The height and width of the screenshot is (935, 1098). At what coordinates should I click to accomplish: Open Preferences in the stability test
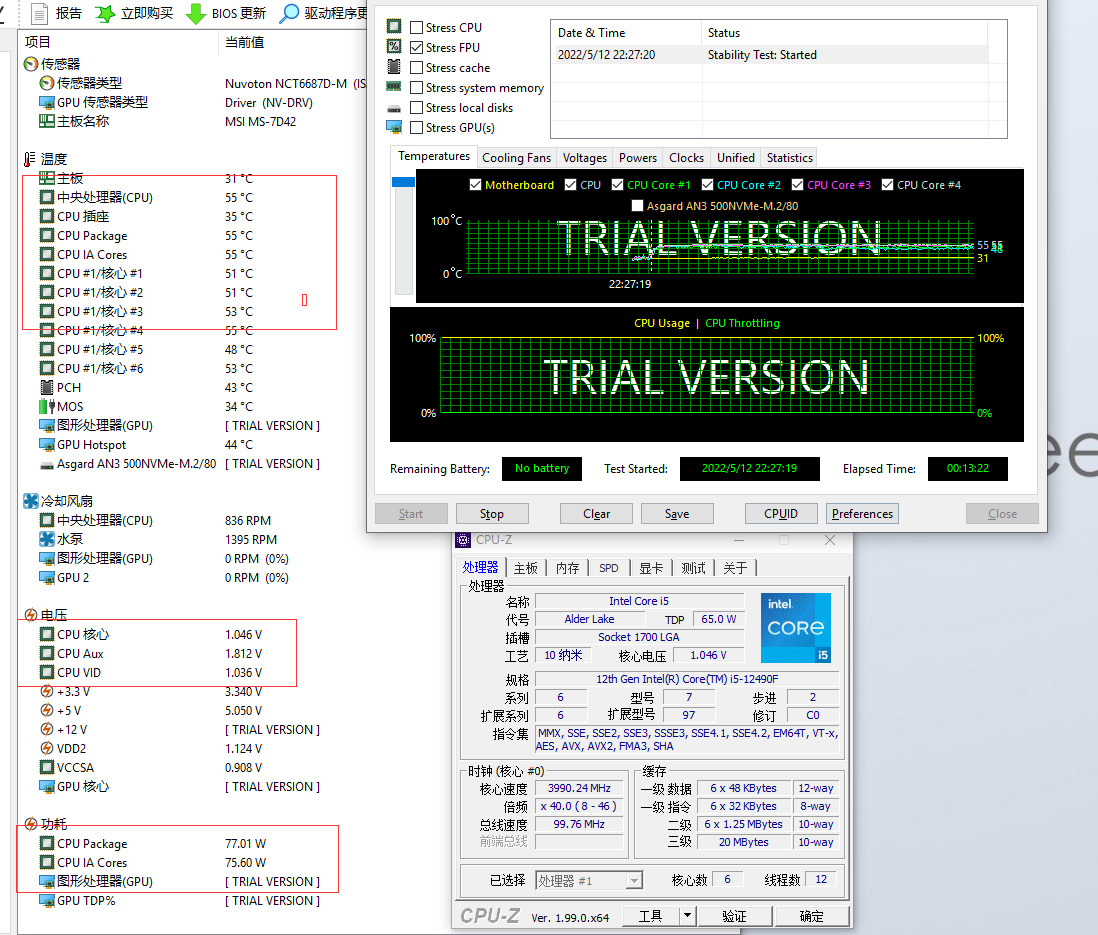[x=862, y=514]
